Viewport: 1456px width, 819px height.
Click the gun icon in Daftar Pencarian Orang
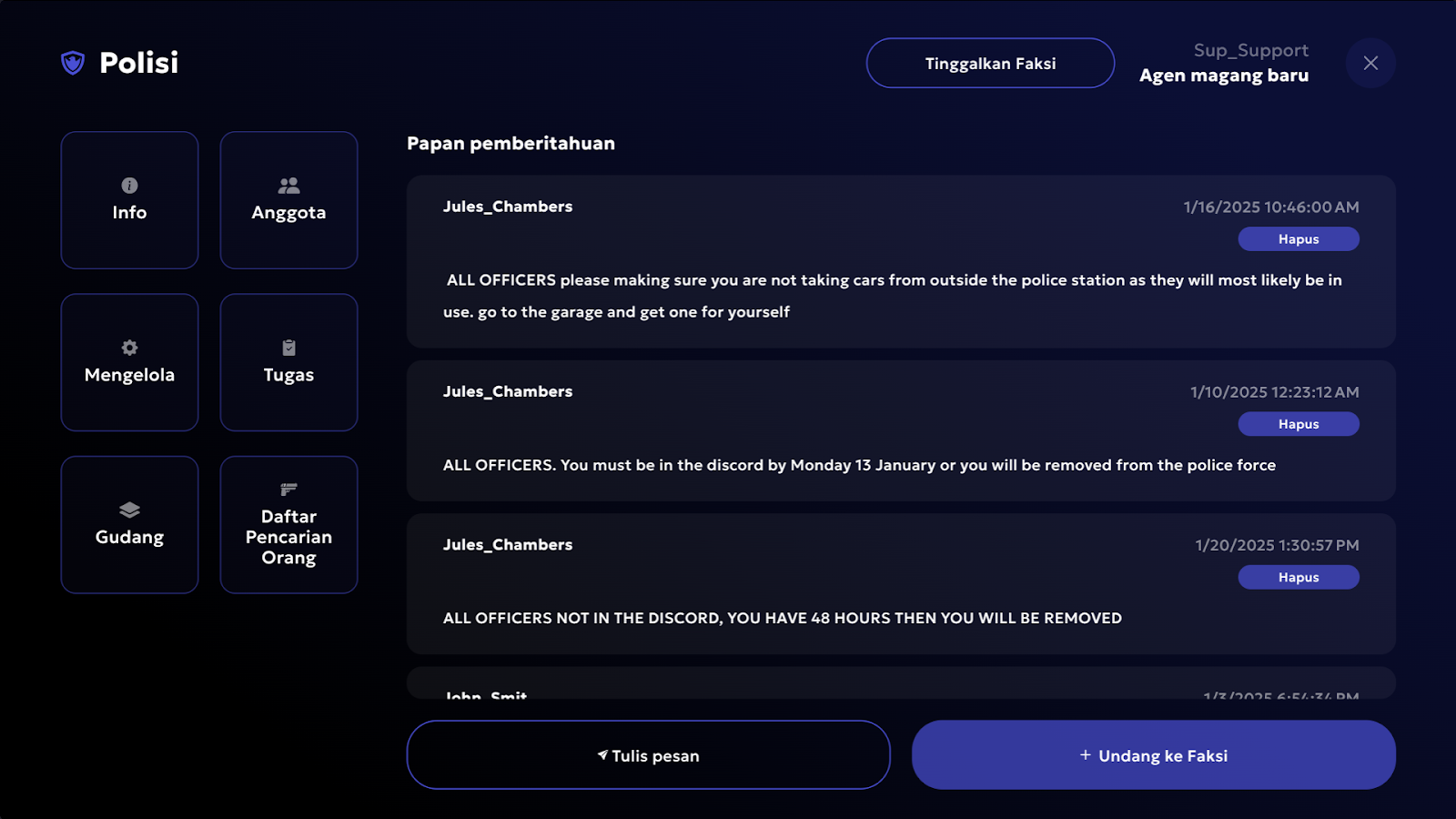[x=288, y=490]
